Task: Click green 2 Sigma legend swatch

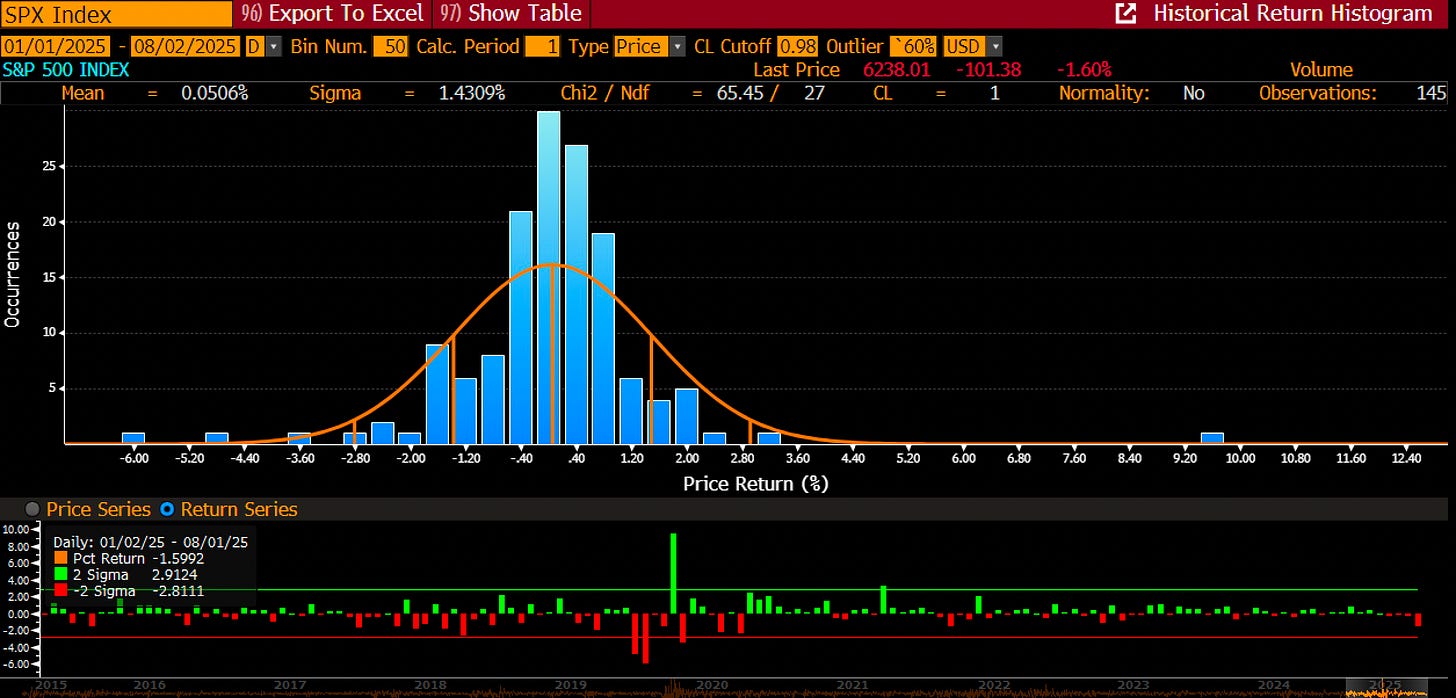Action: coord(60,575)
